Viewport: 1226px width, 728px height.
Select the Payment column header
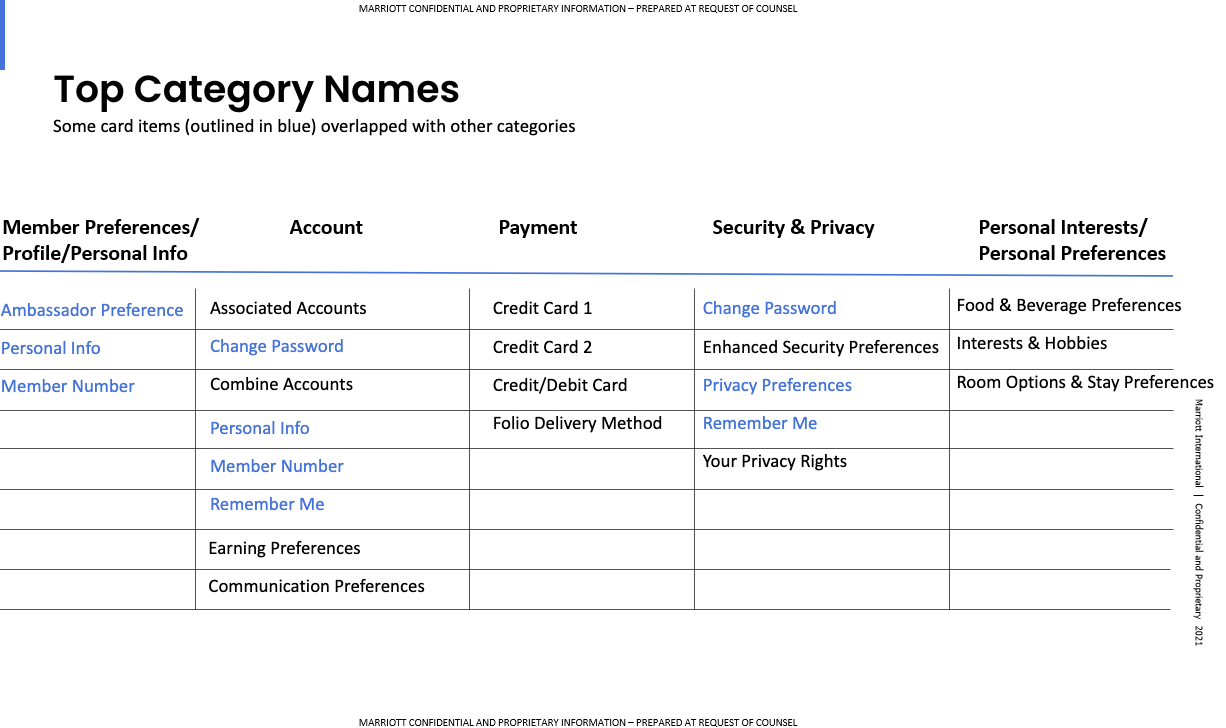(x=537, y=228)
